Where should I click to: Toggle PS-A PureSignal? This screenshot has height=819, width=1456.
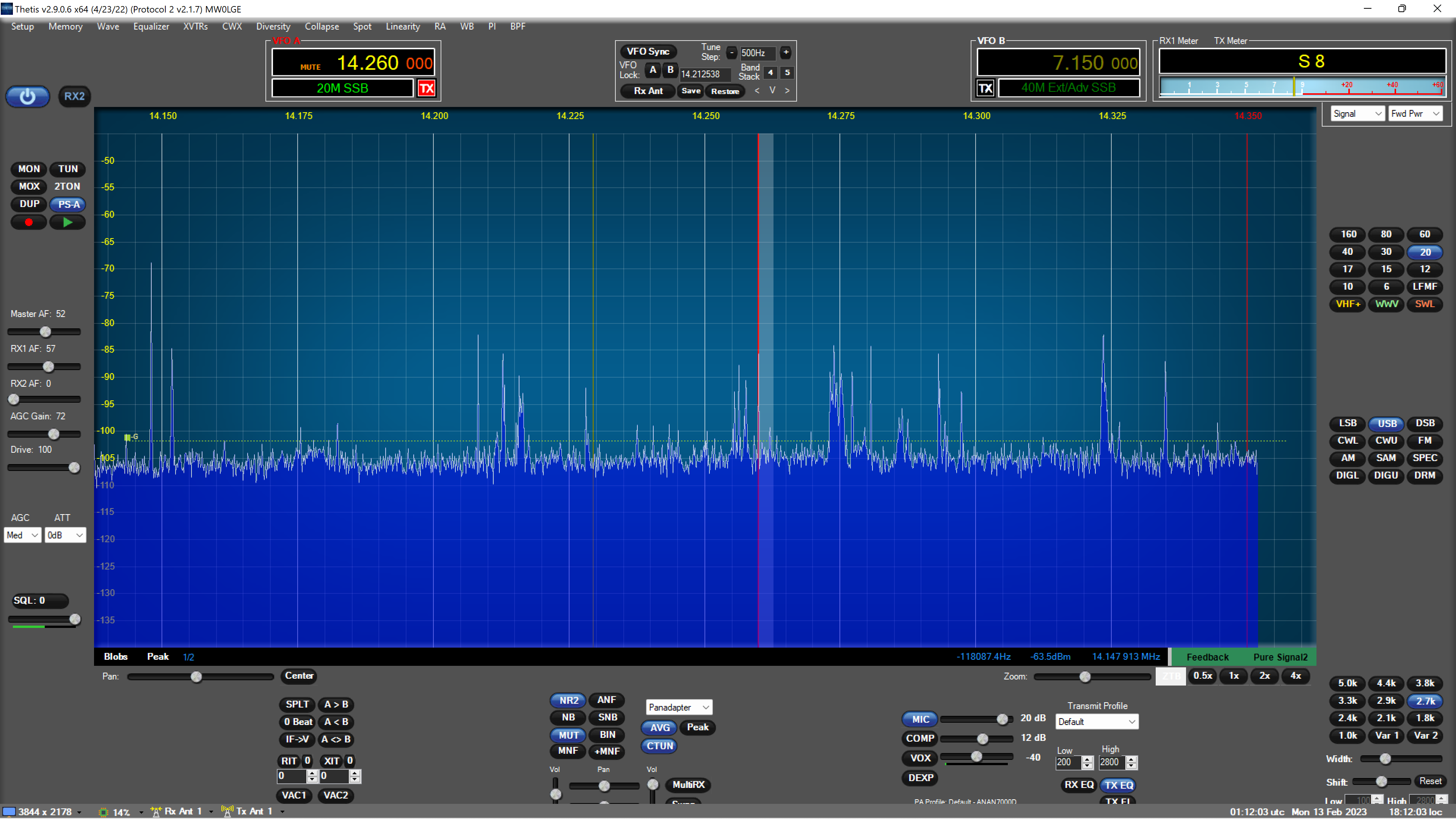pyautogui.click(x=68, y=205)
